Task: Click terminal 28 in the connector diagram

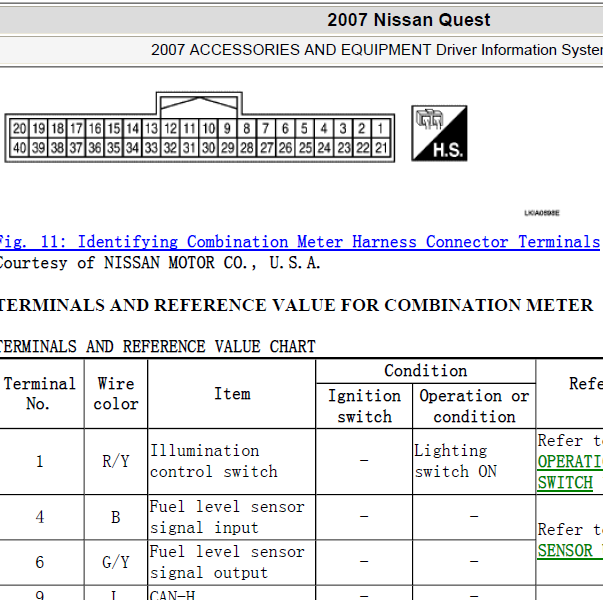Action: [x=247, y=148]
